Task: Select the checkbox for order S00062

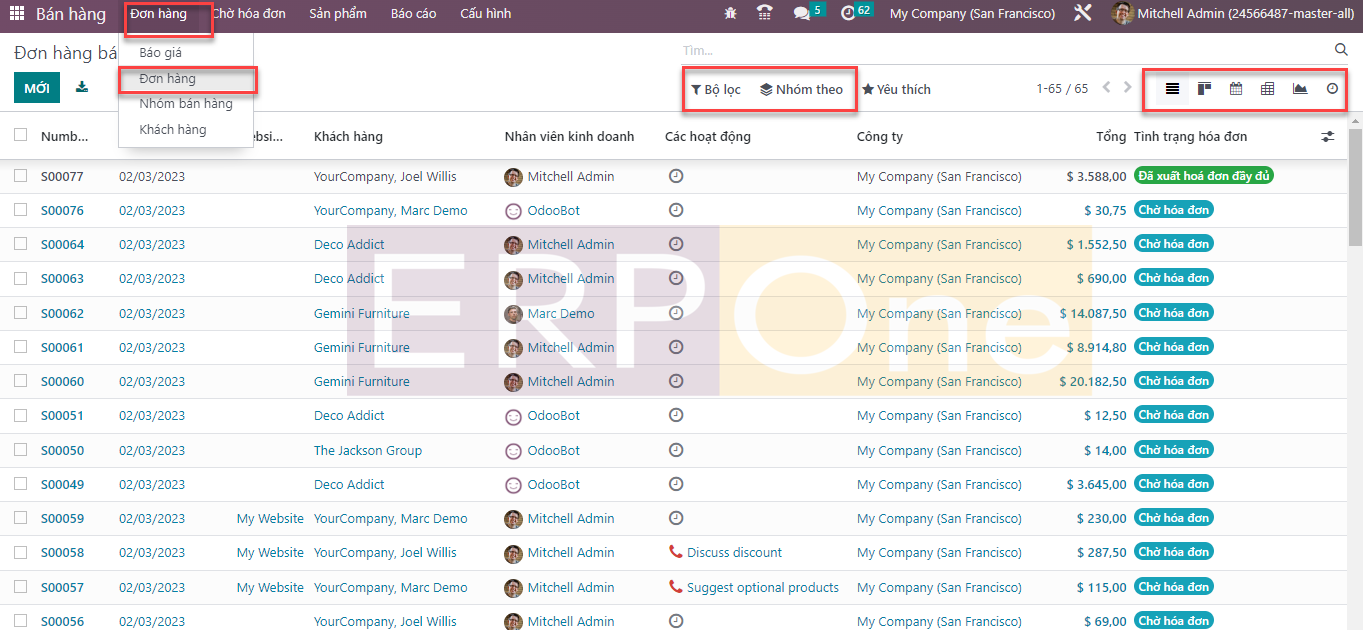Action: tap(21, 313)
